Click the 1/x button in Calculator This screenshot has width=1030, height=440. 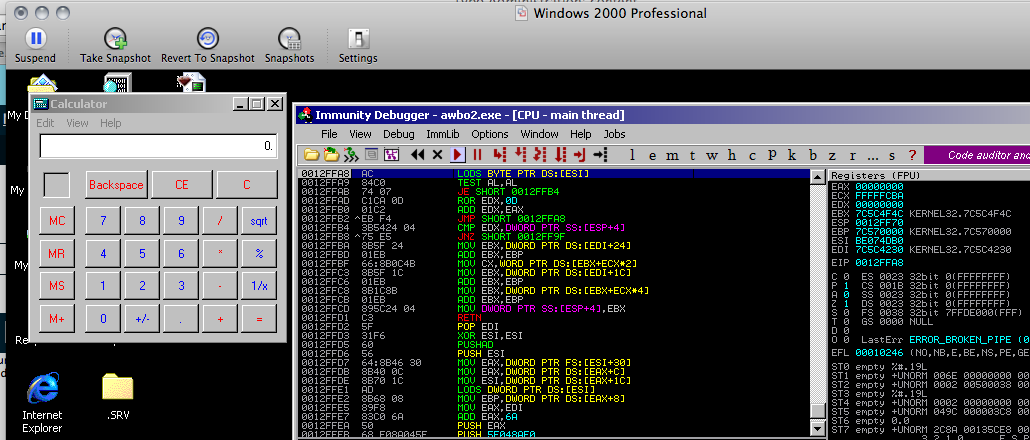click(x=259, y=286)
